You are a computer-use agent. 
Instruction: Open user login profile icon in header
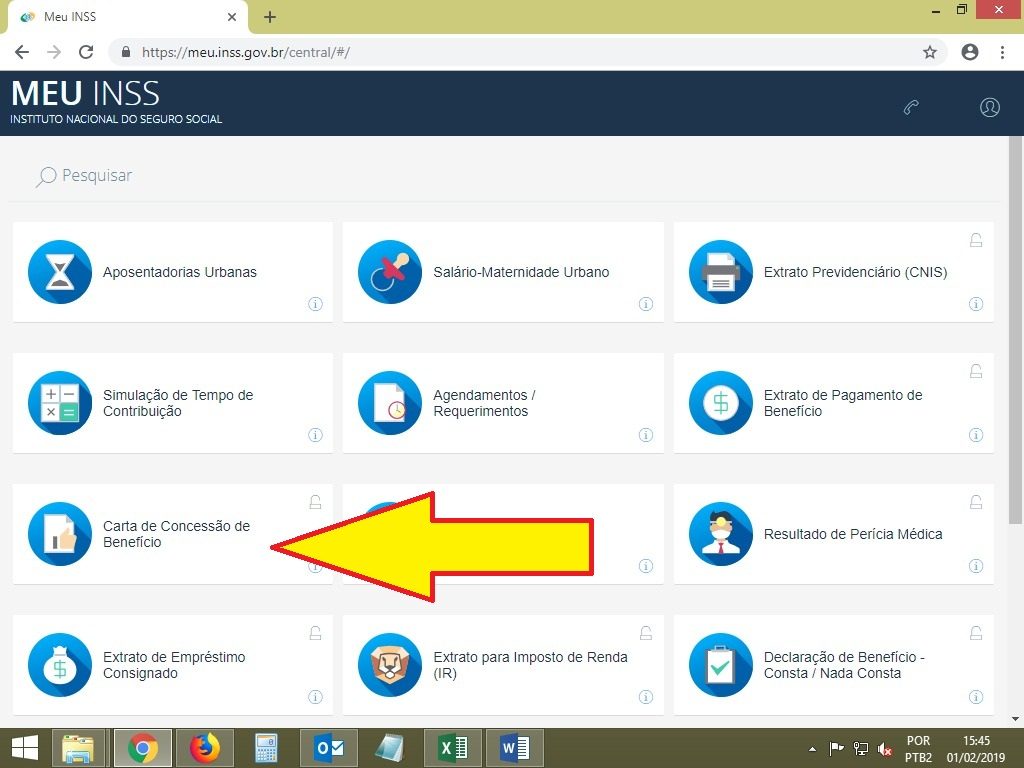990,107
